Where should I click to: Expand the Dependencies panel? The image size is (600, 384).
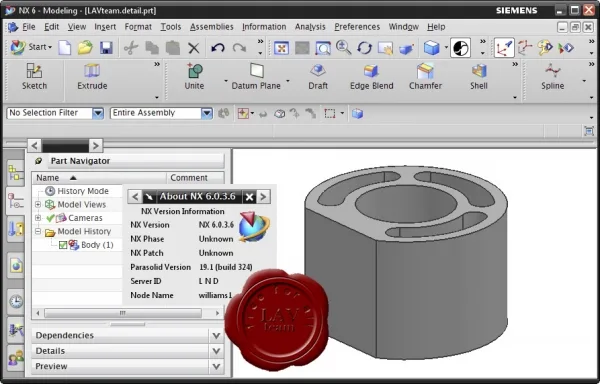(x=216, y=336)
